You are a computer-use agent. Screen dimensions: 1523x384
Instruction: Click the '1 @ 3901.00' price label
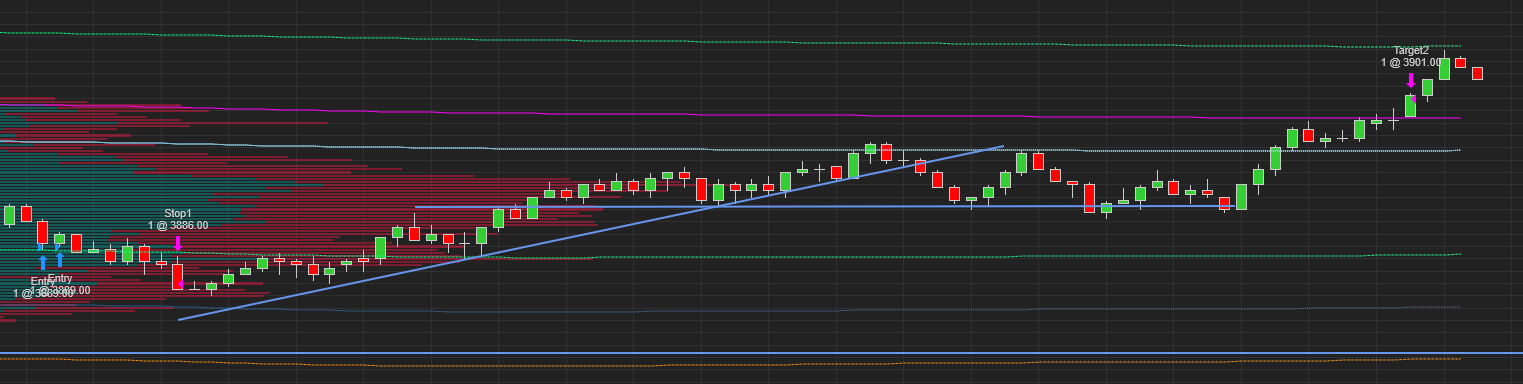click(1411, 62)
